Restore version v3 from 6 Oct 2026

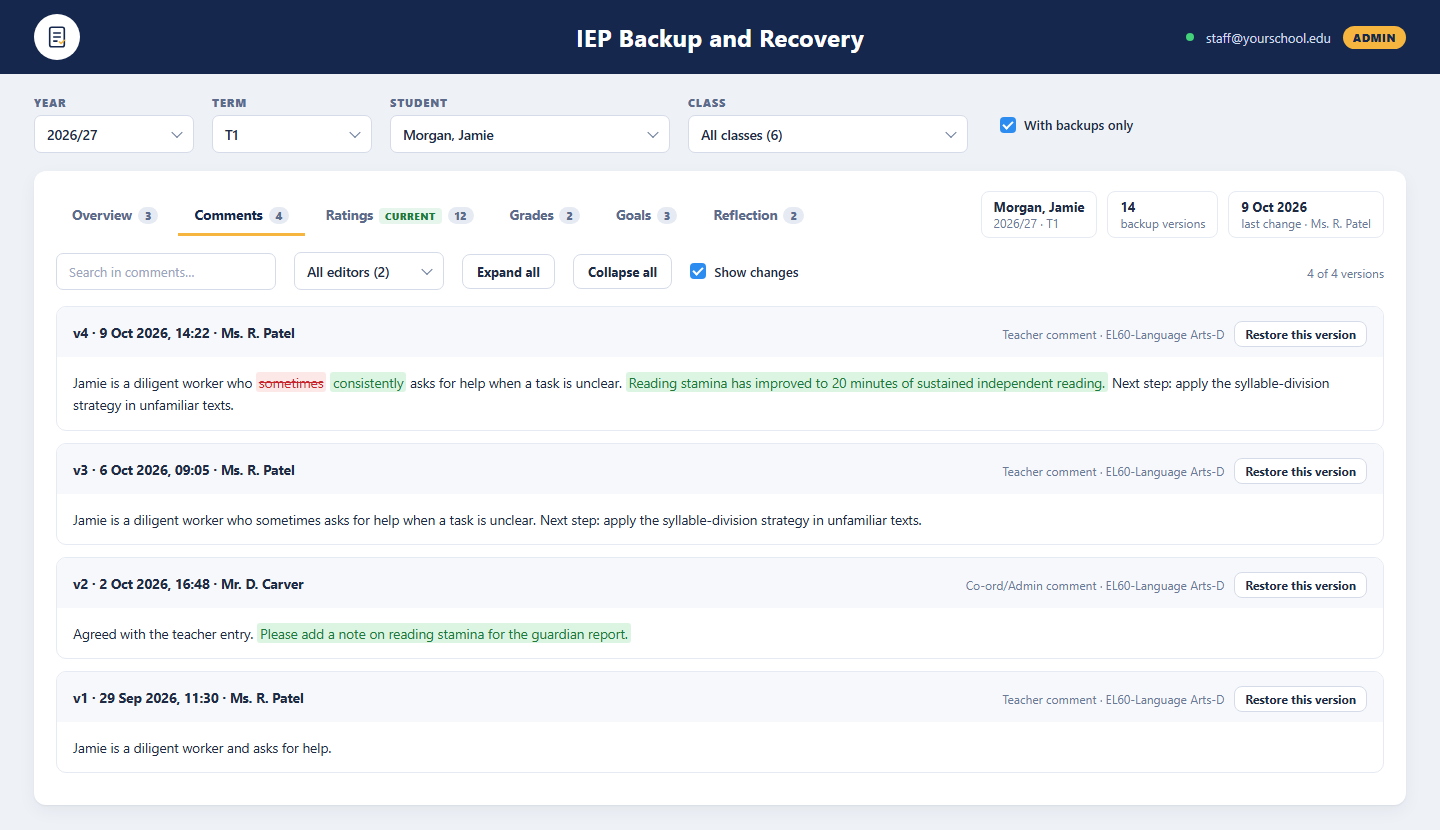[1300, 471]
